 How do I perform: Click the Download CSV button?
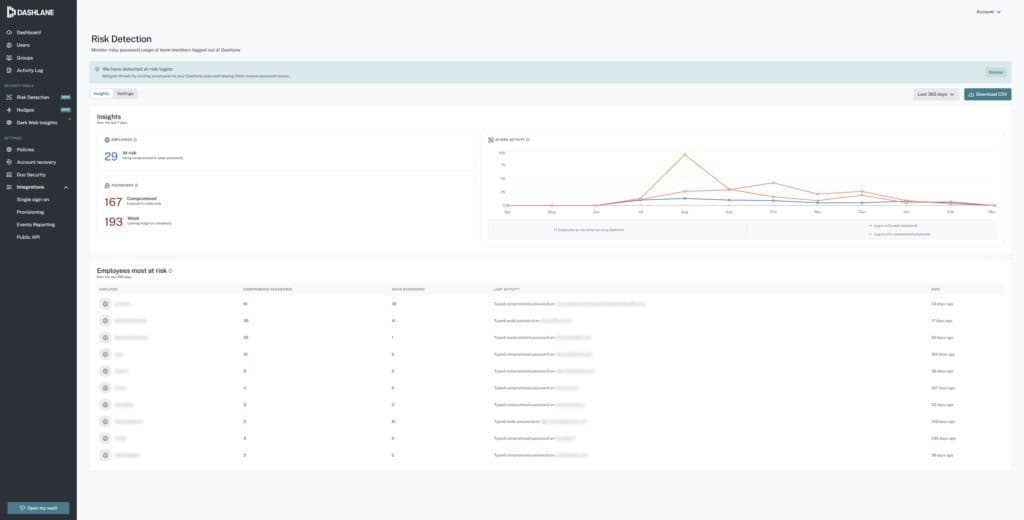click(x=987, y=94)
